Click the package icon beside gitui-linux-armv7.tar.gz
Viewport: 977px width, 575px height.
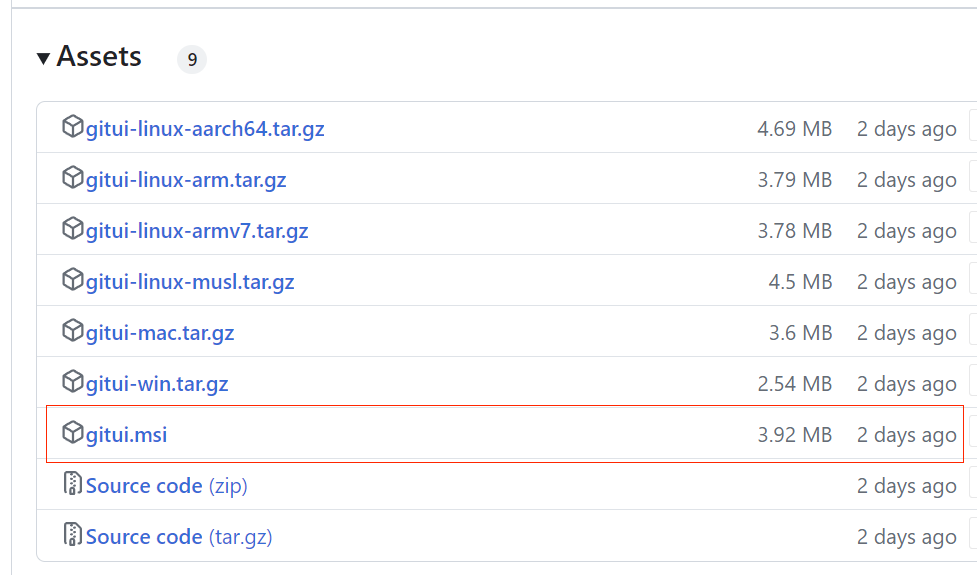72,229
